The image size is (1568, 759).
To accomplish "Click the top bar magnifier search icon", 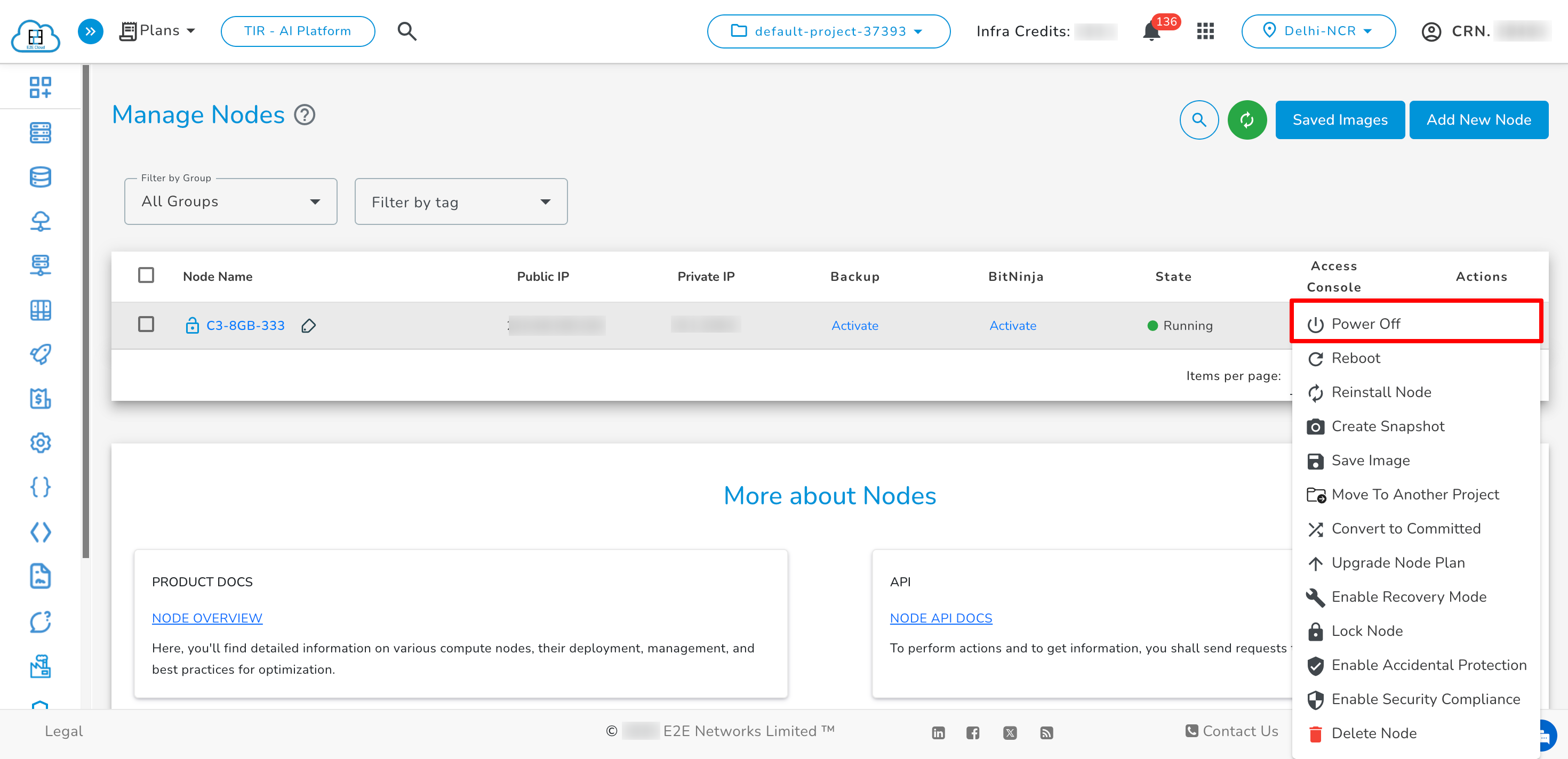I will point(406,31).
